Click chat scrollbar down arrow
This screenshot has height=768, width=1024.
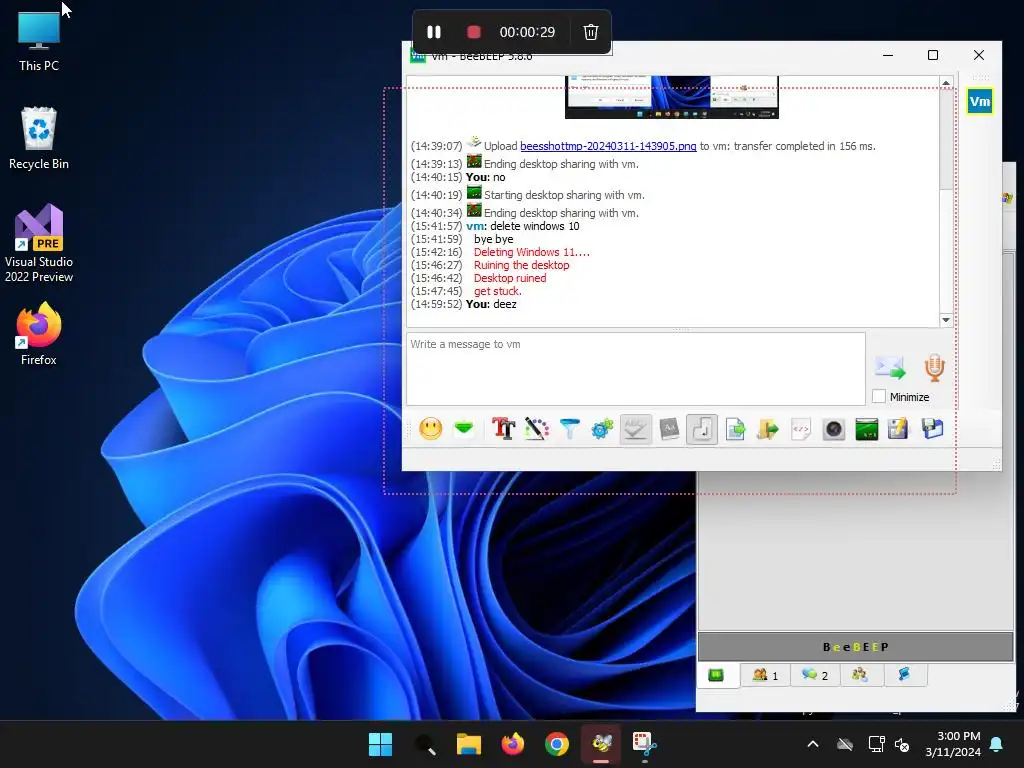(x=946, y=320)
